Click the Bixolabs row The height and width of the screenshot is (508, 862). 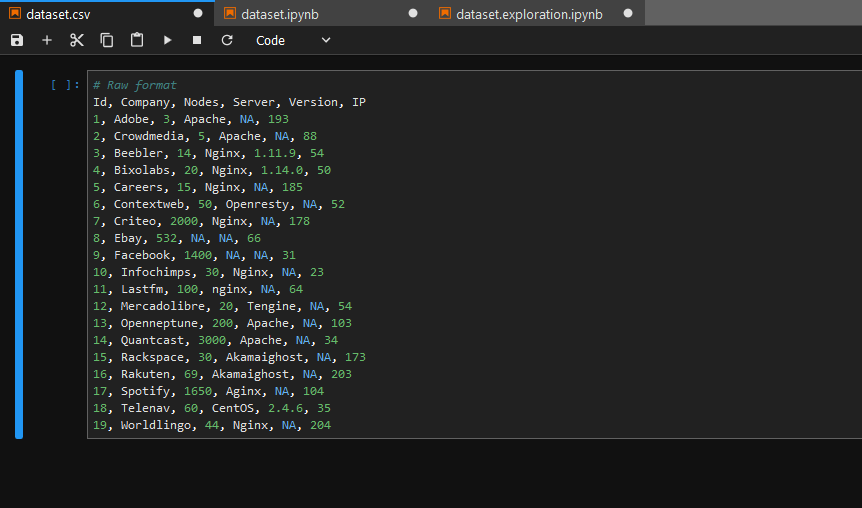[x=212, y=170]
